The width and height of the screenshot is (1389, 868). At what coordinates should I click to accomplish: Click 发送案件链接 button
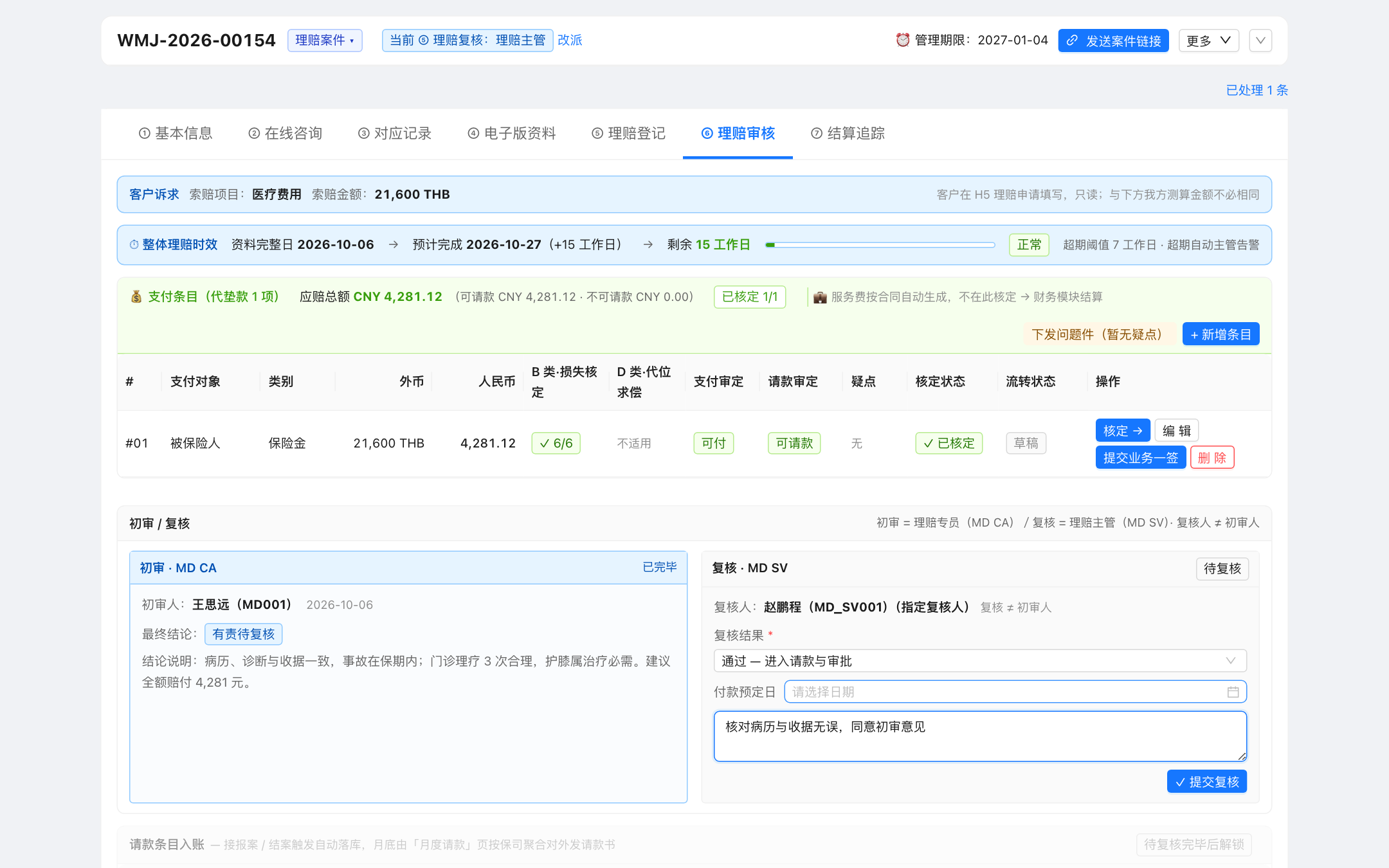point(1113,41)
